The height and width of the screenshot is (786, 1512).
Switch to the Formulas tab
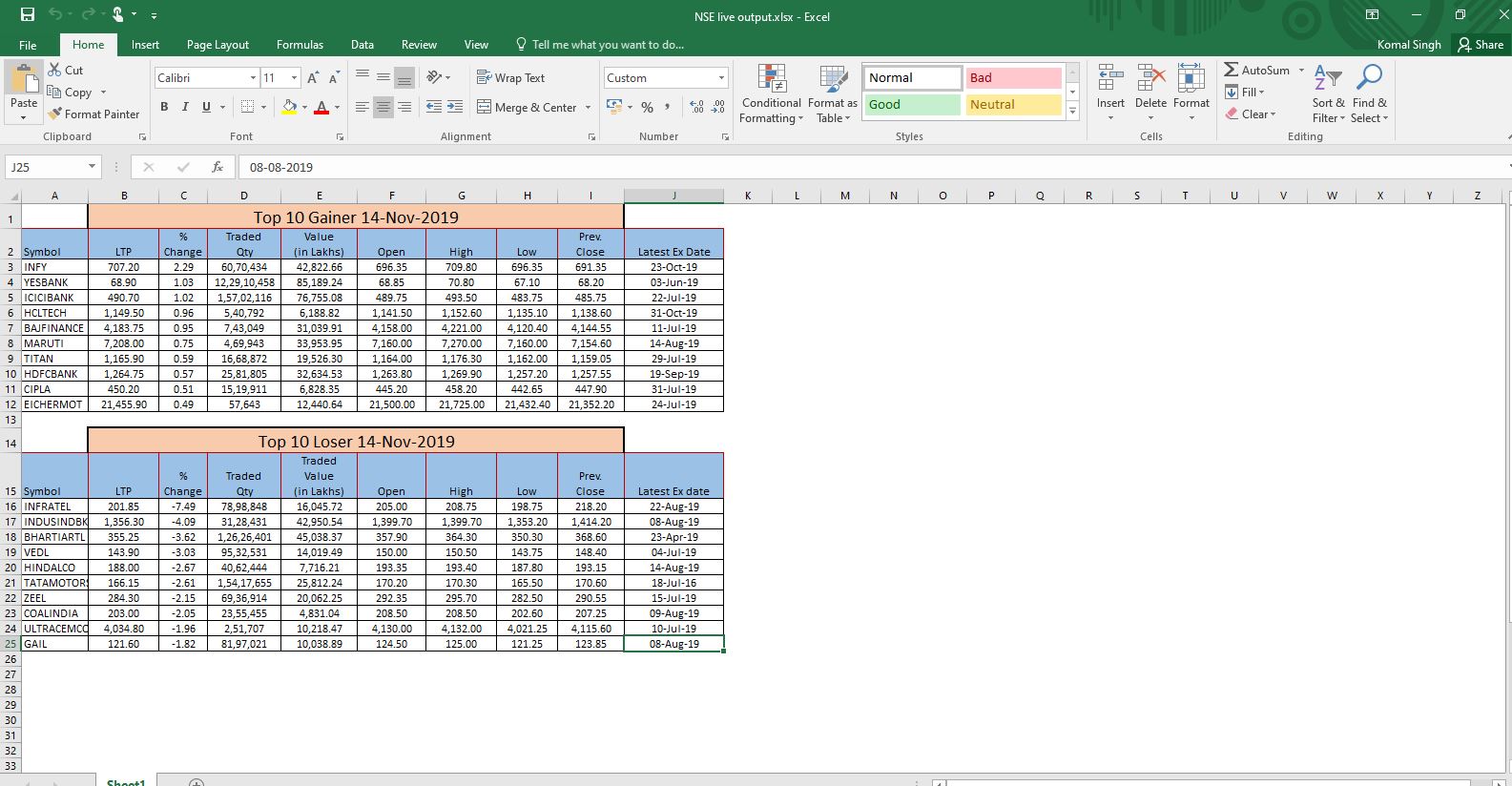[300, 45]
